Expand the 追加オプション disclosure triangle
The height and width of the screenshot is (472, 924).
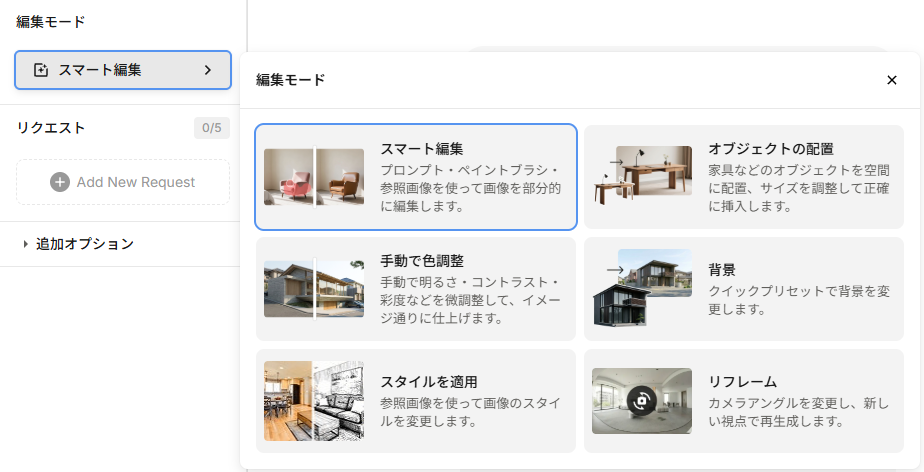[25, 244]
